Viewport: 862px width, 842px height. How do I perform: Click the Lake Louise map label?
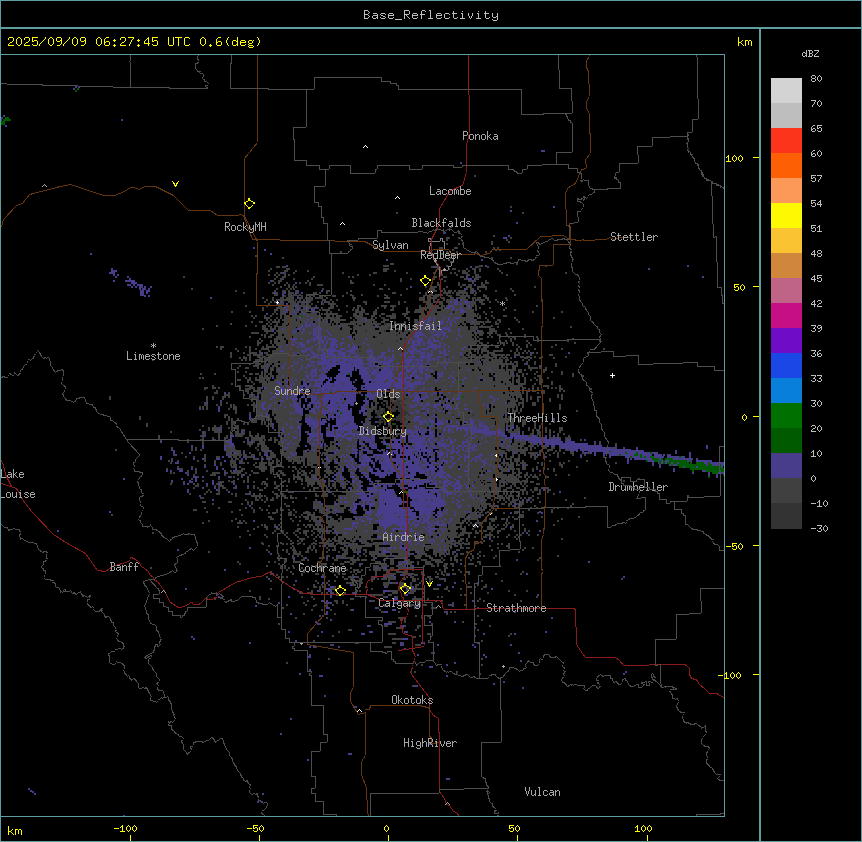coord(18,484)
